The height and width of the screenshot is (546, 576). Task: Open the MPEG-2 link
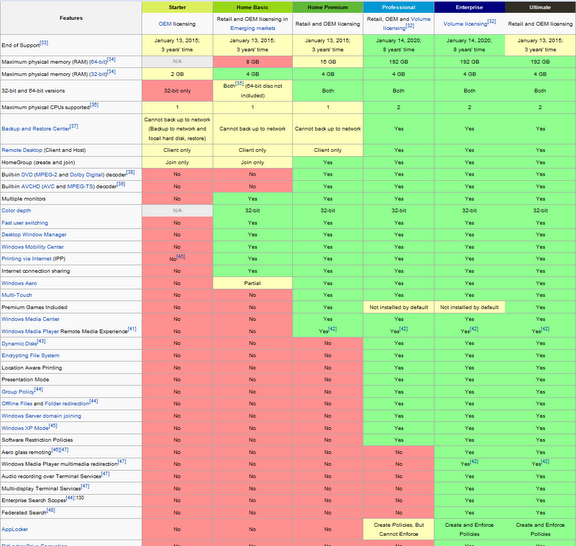click(46, 175)
